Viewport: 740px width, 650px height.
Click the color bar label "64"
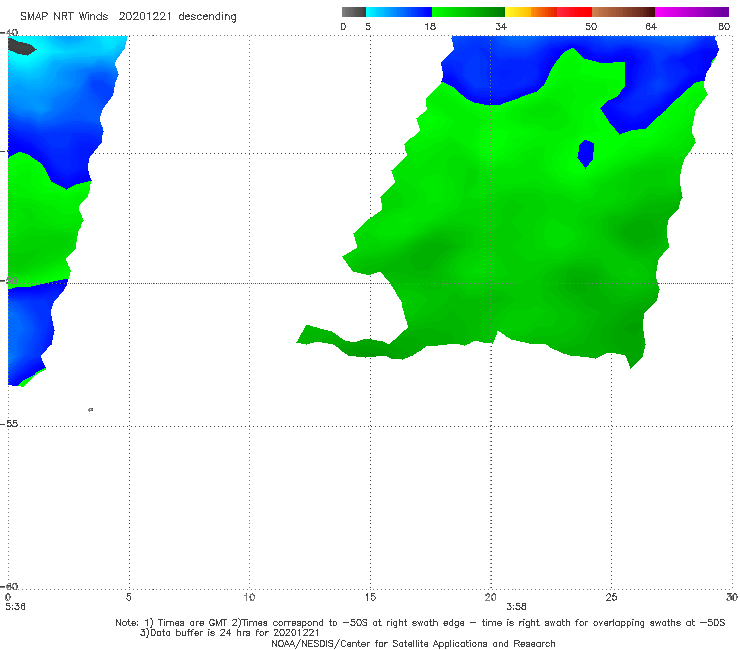(651, 26)
